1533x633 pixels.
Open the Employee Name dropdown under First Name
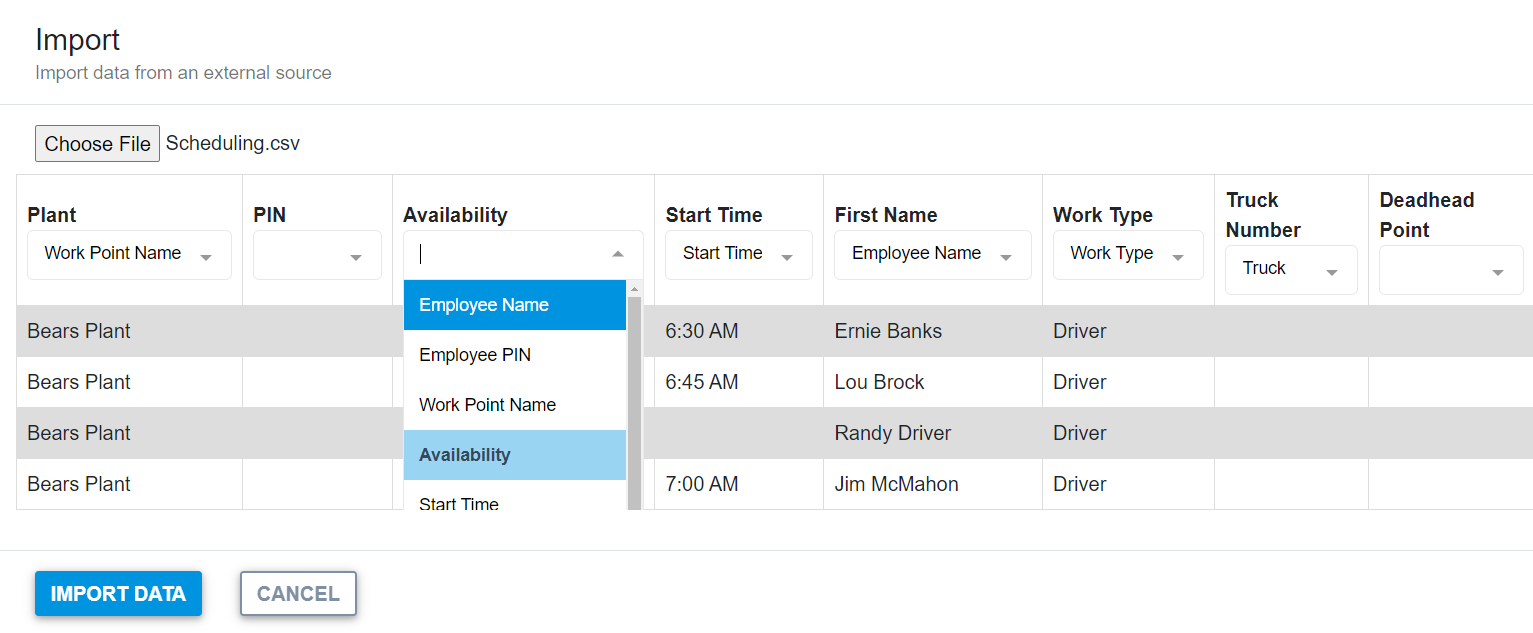click(x=931, y=255)
